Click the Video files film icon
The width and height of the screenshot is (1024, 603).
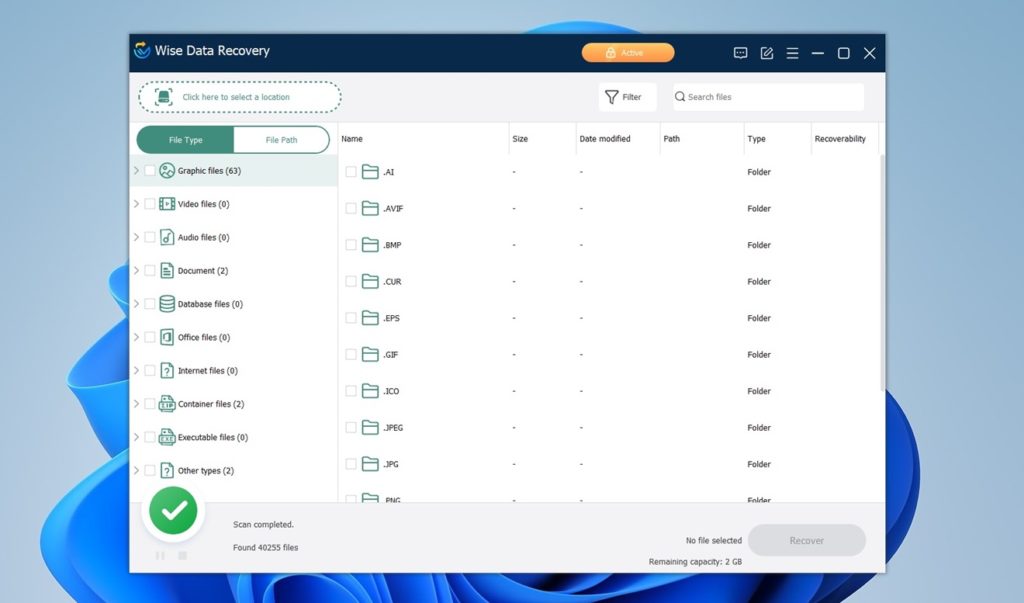(x=167, y=204)
